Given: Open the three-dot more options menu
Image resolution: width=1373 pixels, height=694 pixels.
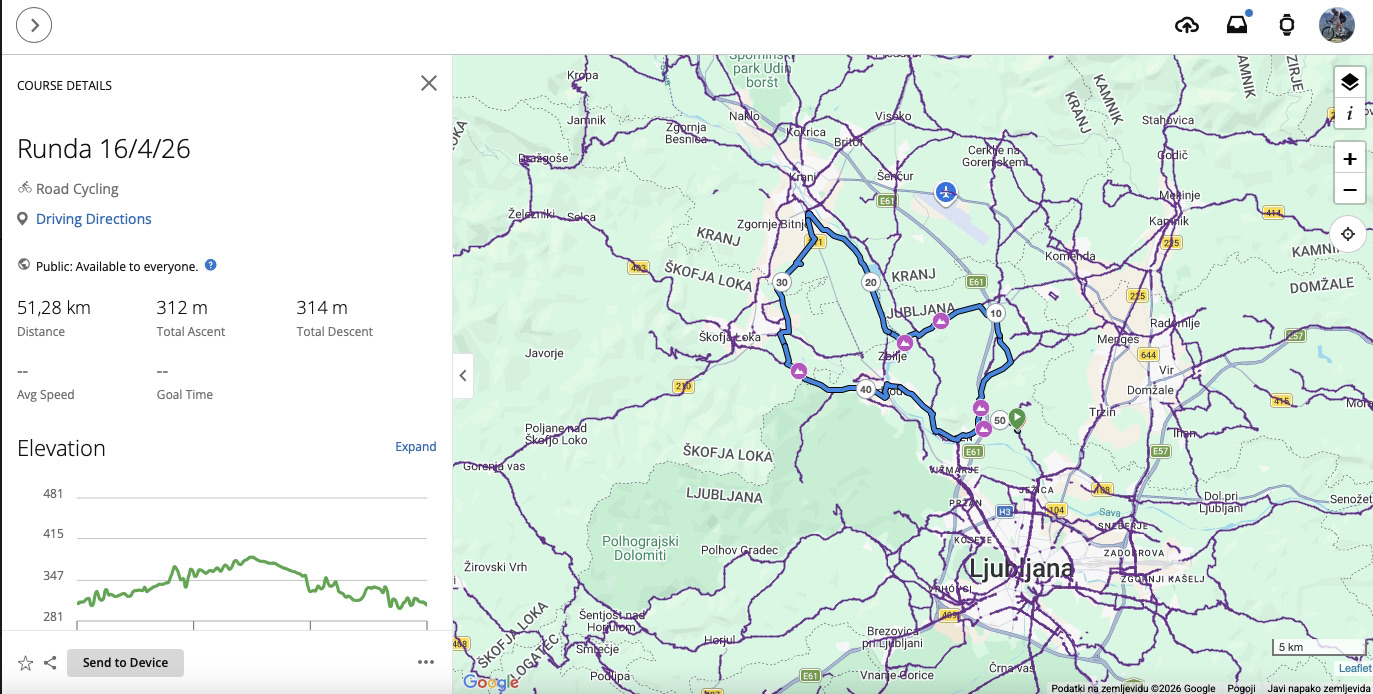Looking at the screenshot, I should click(426, 662).
